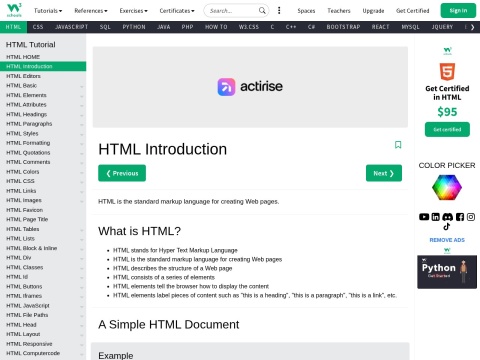Open HTML HOME in sidebar
This screenshot has height=360, width=480.
(x=43, y=57)
